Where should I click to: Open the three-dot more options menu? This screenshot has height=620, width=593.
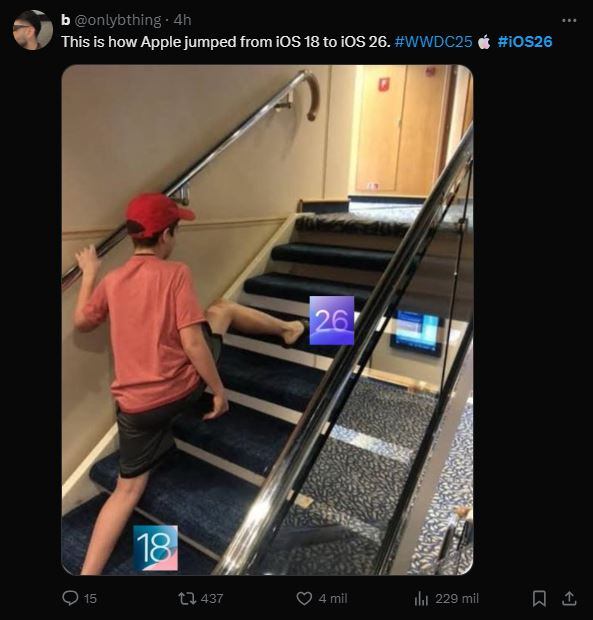pyautogui.click(x=569, y=20)
